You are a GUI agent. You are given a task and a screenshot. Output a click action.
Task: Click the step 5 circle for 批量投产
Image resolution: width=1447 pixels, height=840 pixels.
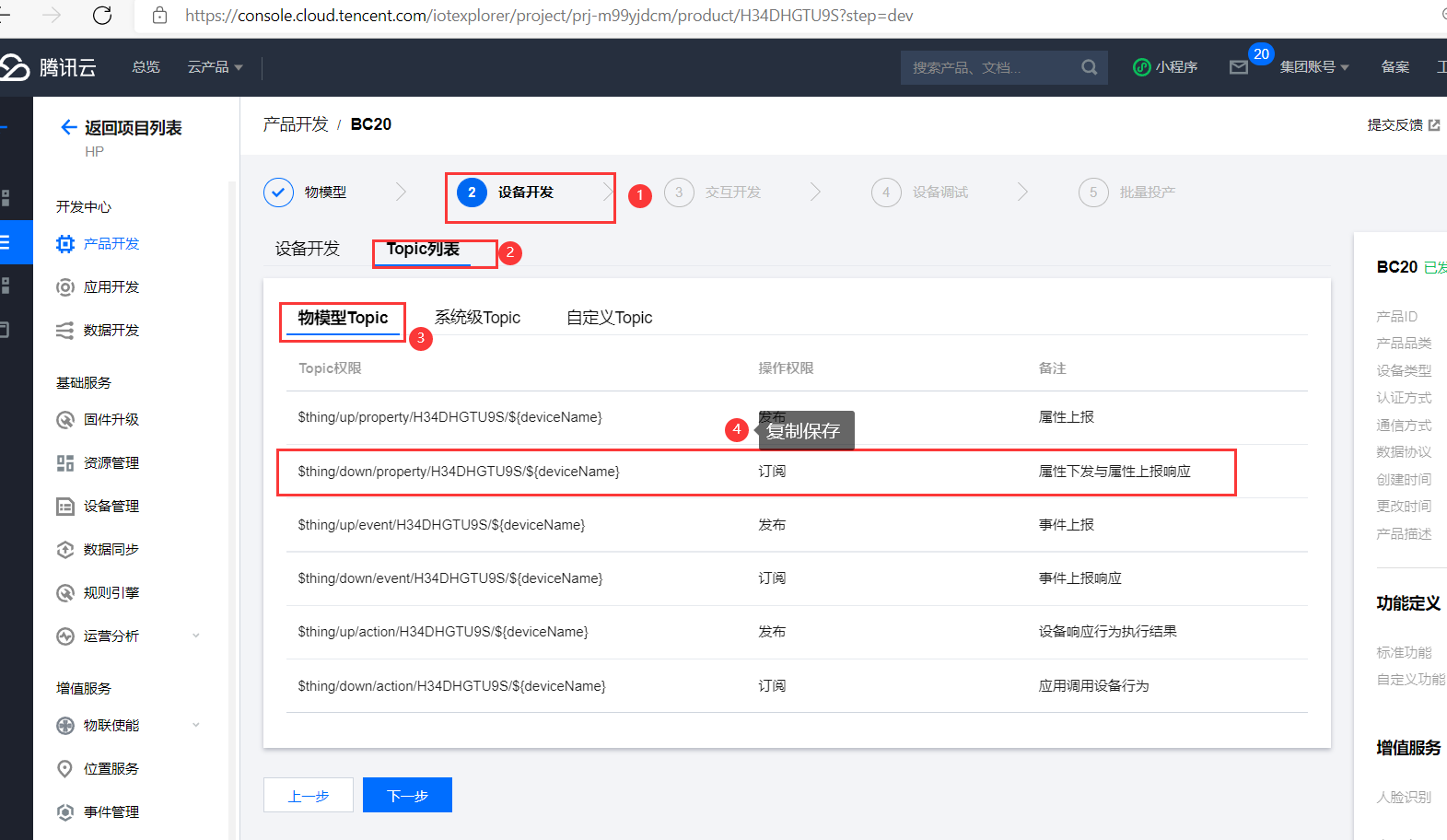(x=1093, y=192)
